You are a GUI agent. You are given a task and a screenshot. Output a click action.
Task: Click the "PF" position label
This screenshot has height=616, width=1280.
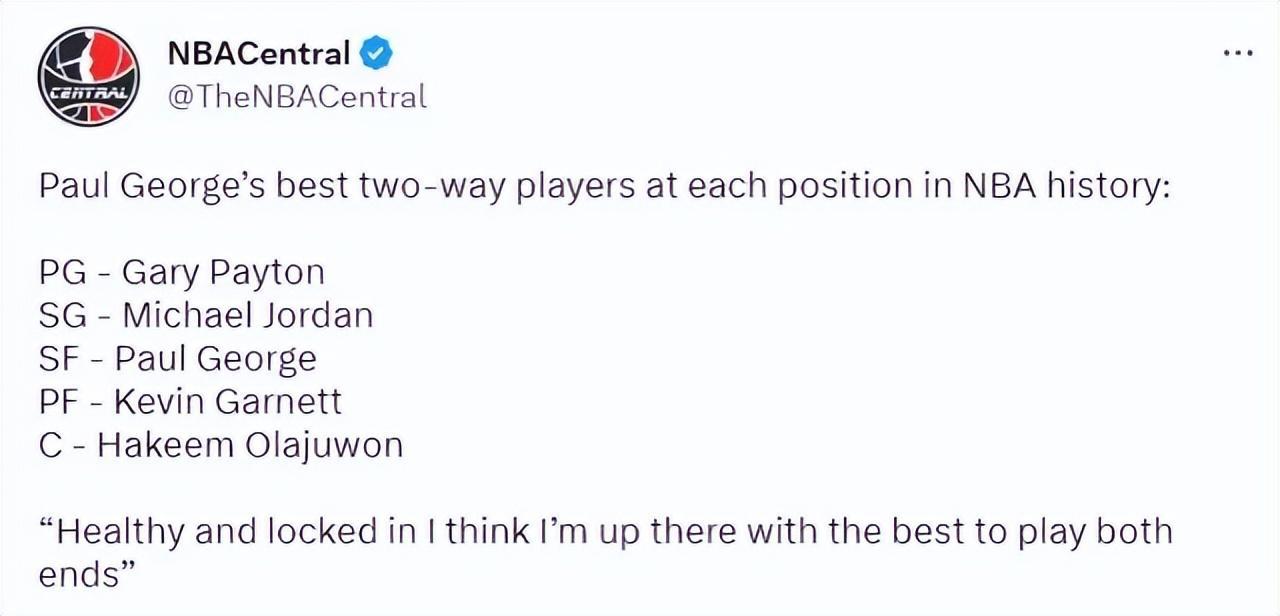pos(59,401)
